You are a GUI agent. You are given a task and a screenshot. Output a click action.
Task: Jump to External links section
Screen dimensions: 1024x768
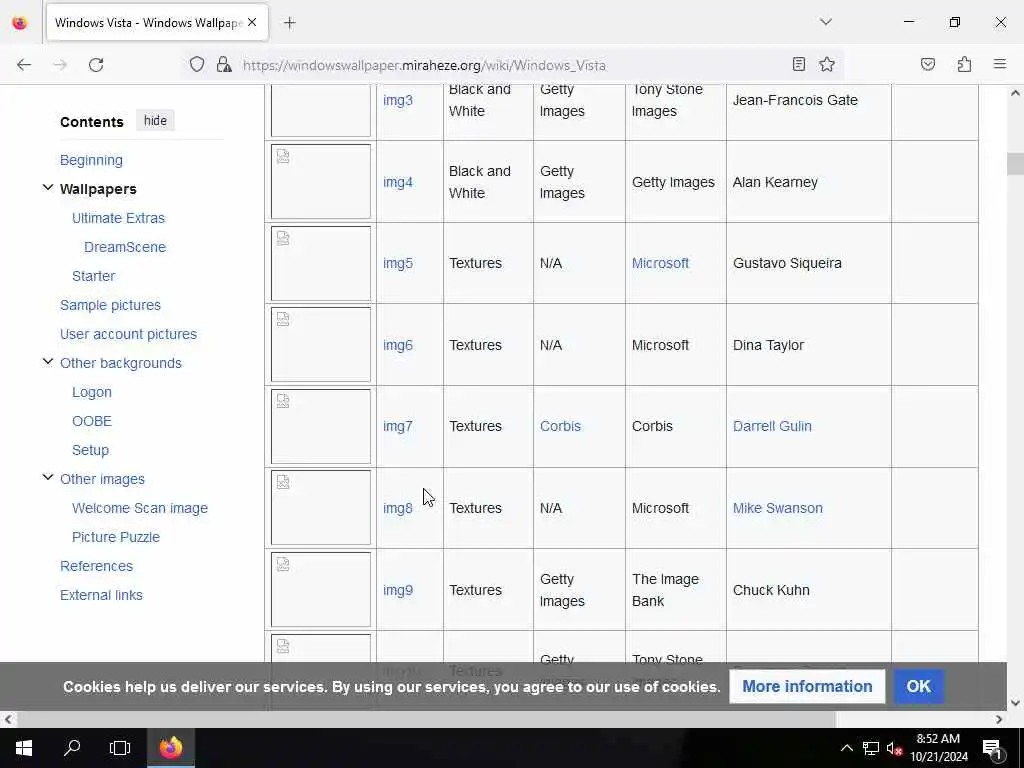(x=101, y=595)
